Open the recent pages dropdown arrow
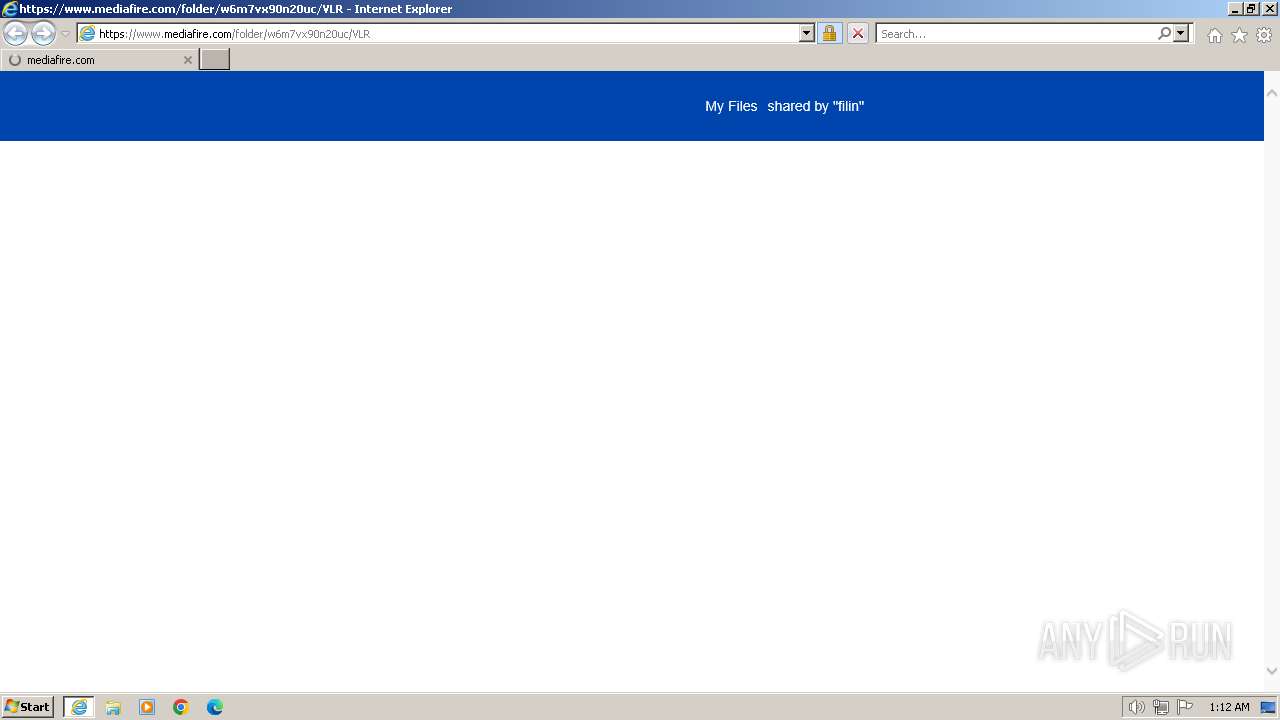Image resolution: width=1280 pixels, height=720 pixels. [x=65, y=34]
